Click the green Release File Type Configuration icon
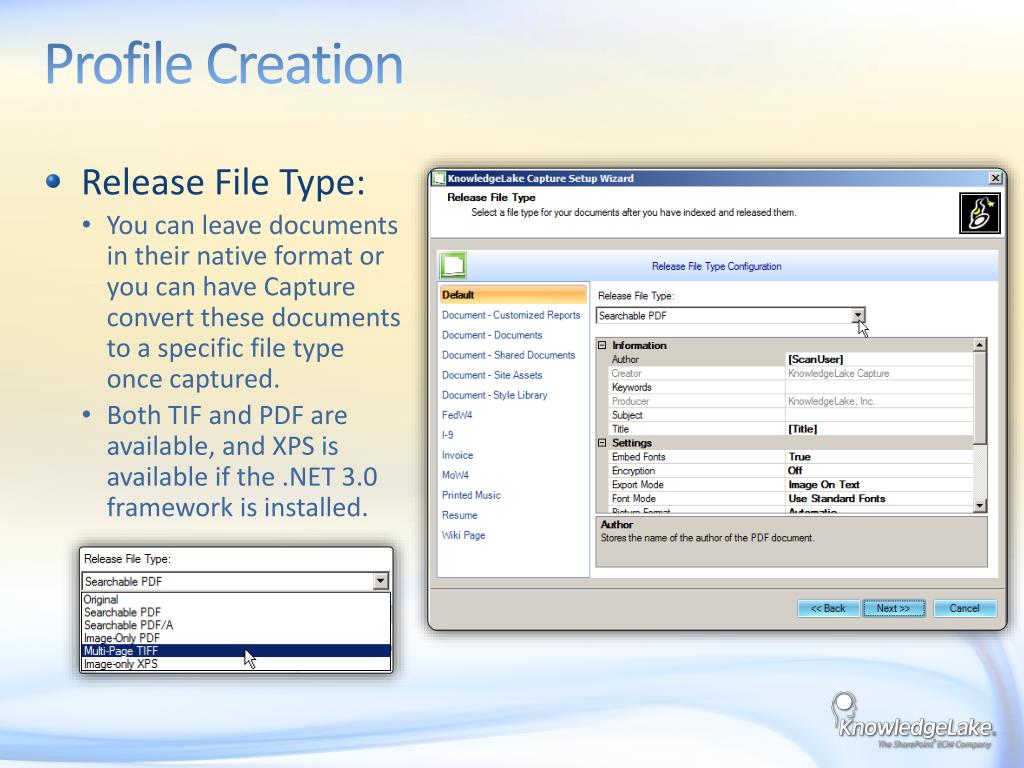1024x768 pixels. pos(453,266)
